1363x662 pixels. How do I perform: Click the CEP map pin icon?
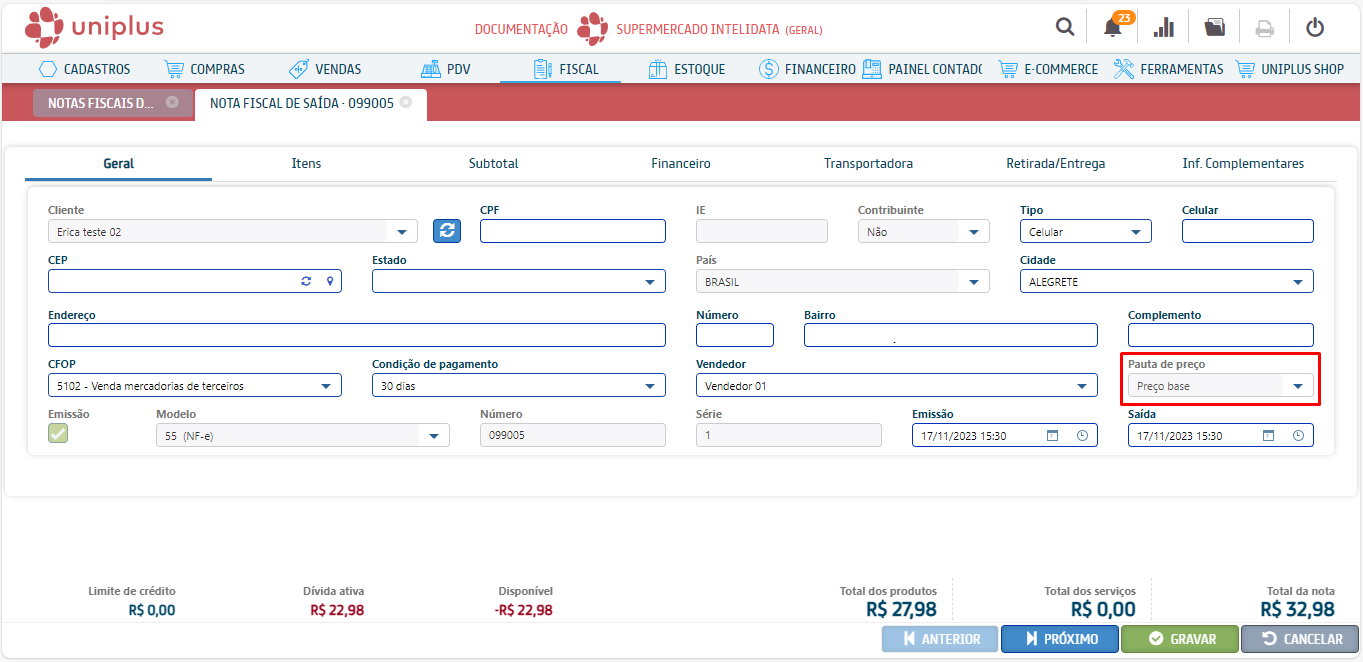pos(329,281)
